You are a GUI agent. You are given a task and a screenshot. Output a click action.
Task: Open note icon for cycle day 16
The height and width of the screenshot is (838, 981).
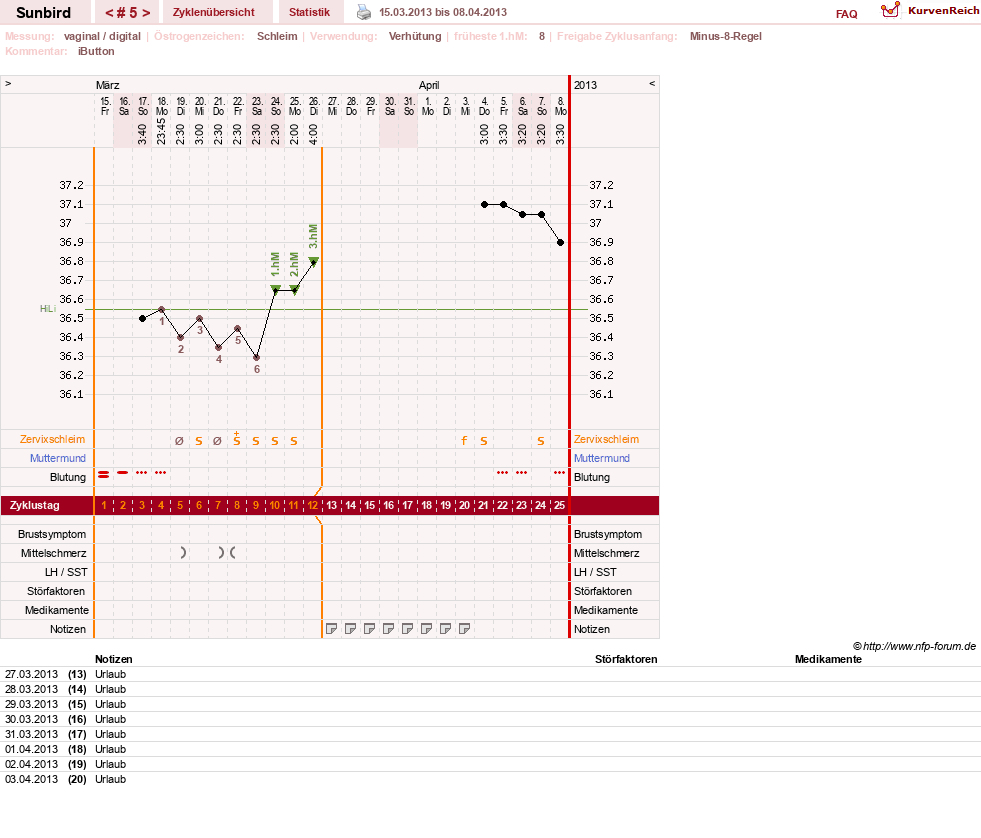pos(389,629)
